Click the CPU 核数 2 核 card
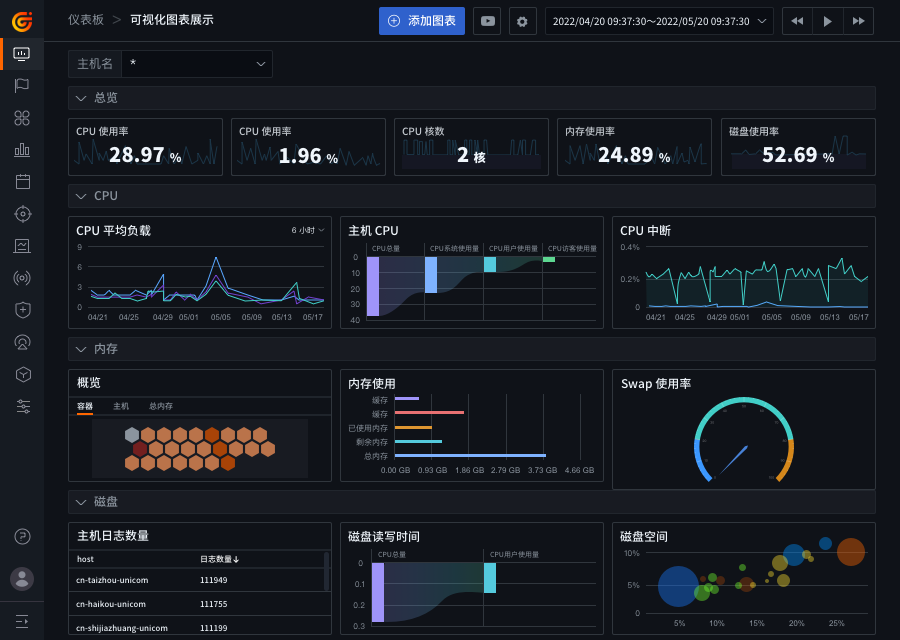 (x=471, y=147)
